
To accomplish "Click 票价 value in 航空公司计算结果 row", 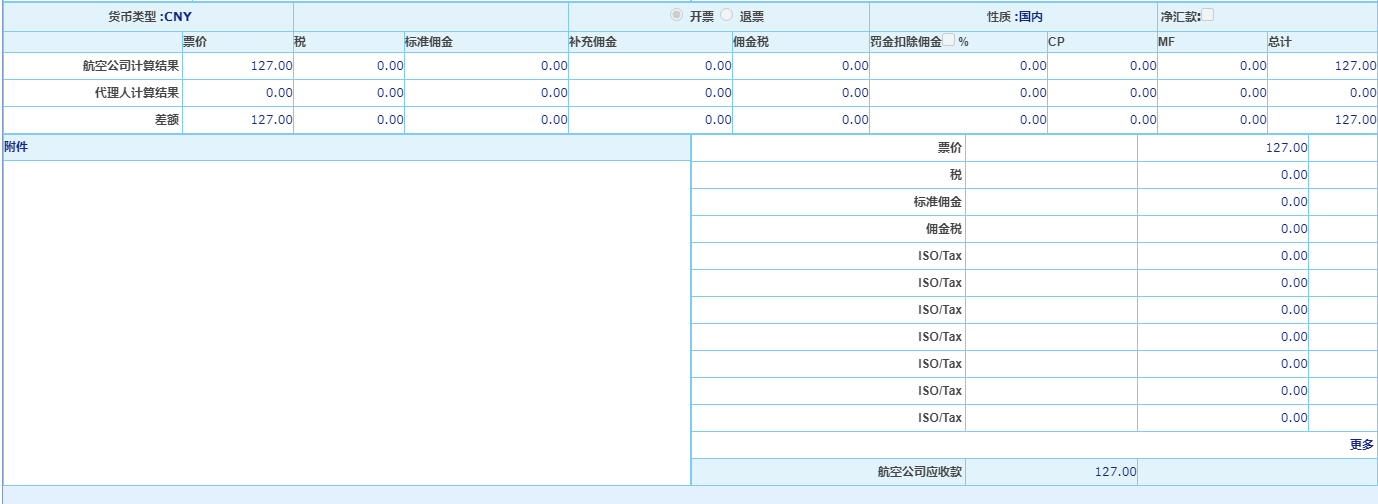I will [x=271, y=66].
